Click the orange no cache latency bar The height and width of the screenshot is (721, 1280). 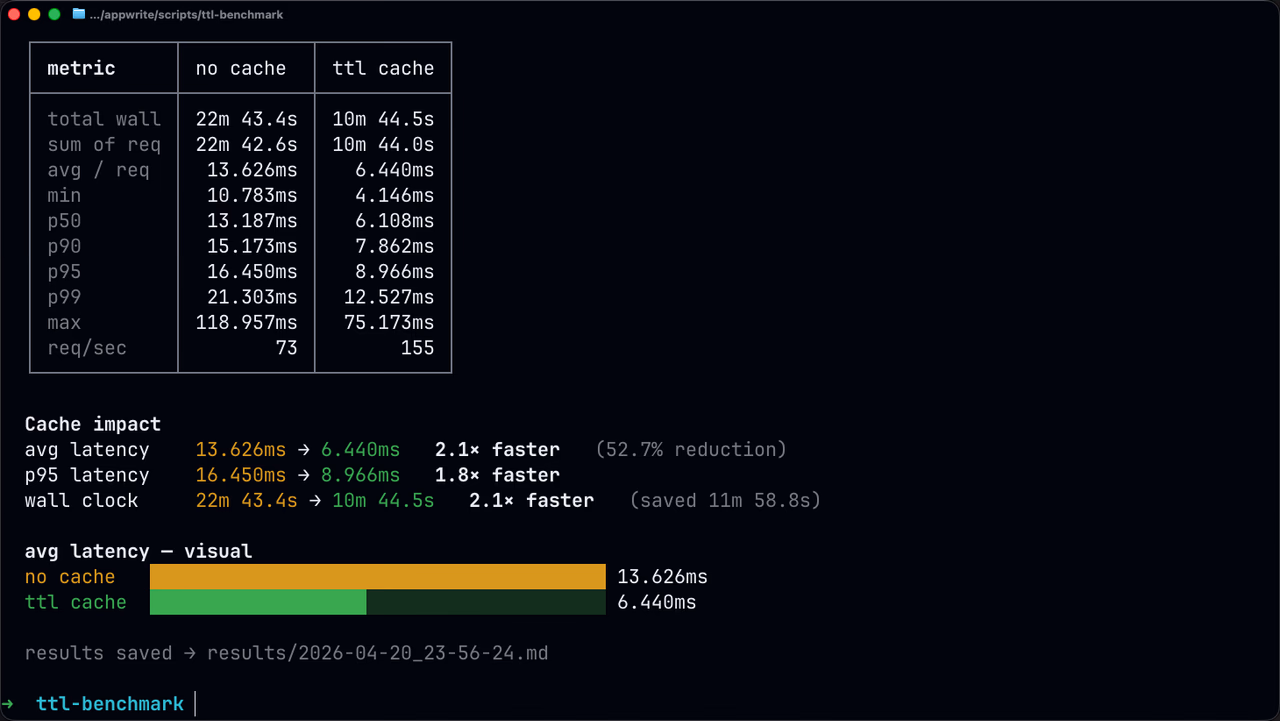click(x=378, y=577)
